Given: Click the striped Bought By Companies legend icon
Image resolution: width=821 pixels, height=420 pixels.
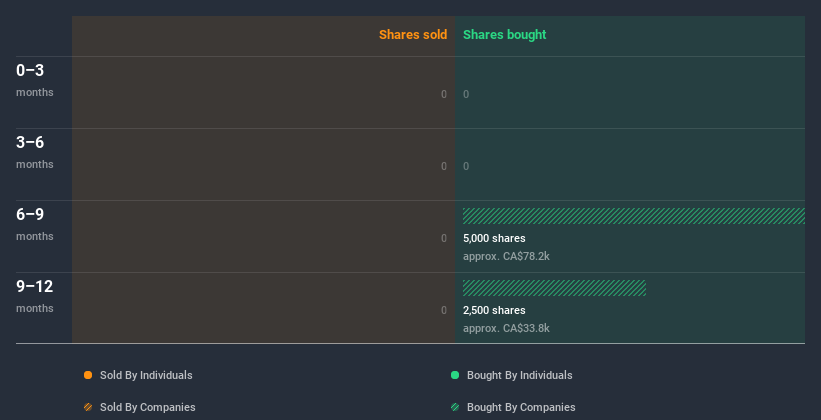Looking at the screenshot, I should click(455, 407).
